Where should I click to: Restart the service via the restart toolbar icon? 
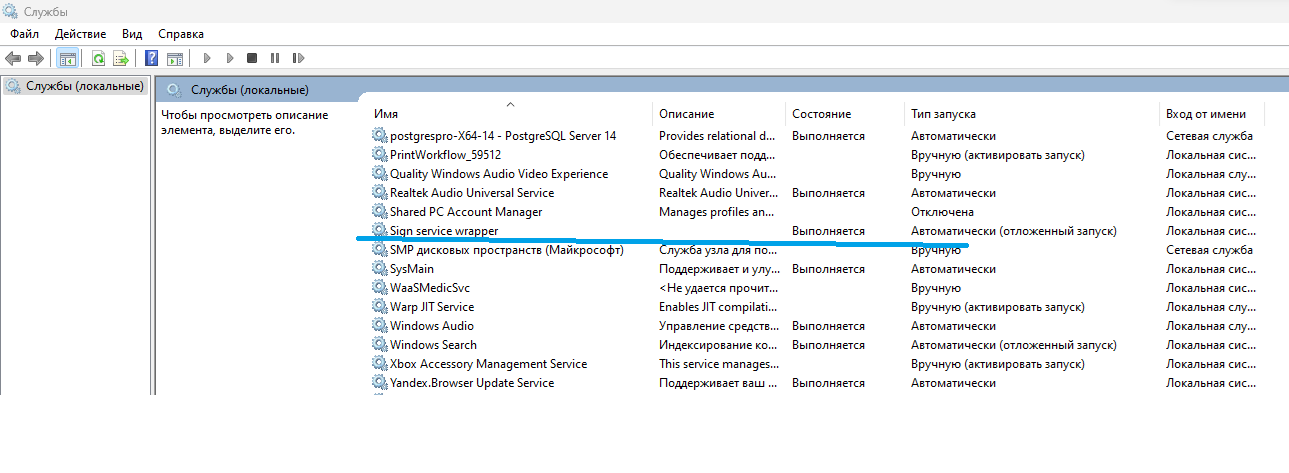[299, 59]
